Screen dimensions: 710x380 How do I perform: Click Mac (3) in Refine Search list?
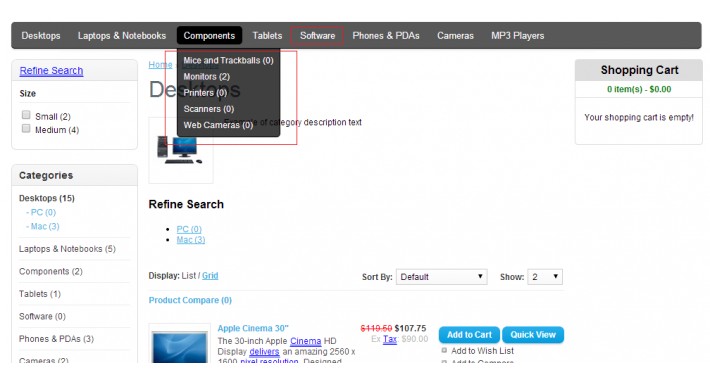[191, 240]
